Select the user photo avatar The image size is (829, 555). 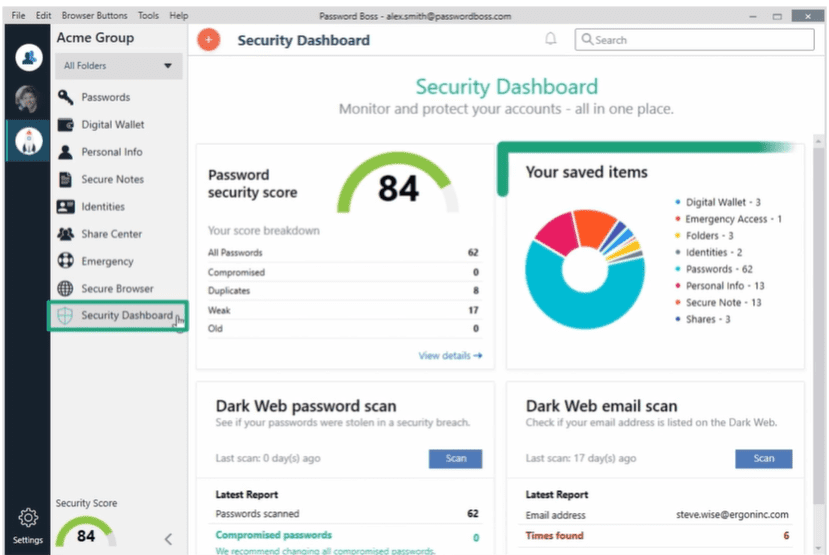pos(27,98)
